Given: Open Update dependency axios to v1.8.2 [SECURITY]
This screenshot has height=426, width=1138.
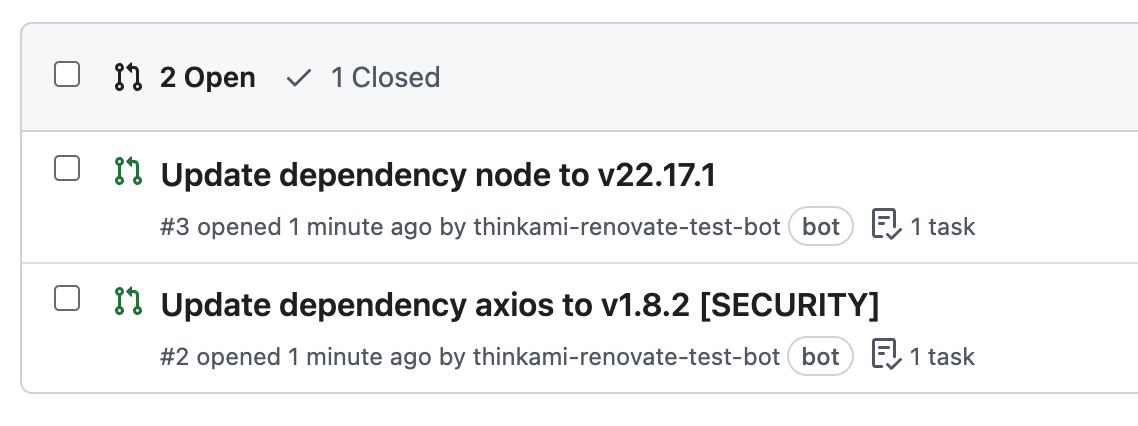Looking at the screenshot, I should click(x=520, y=306).
